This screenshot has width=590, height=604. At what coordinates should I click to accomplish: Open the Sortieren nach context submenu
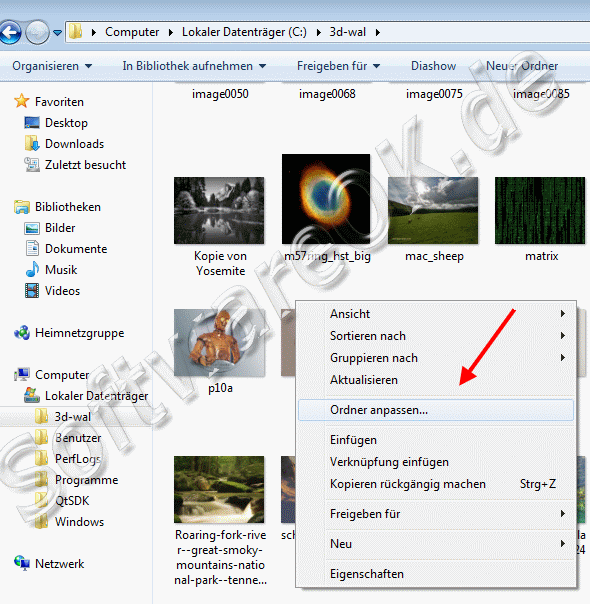[436, 336]
